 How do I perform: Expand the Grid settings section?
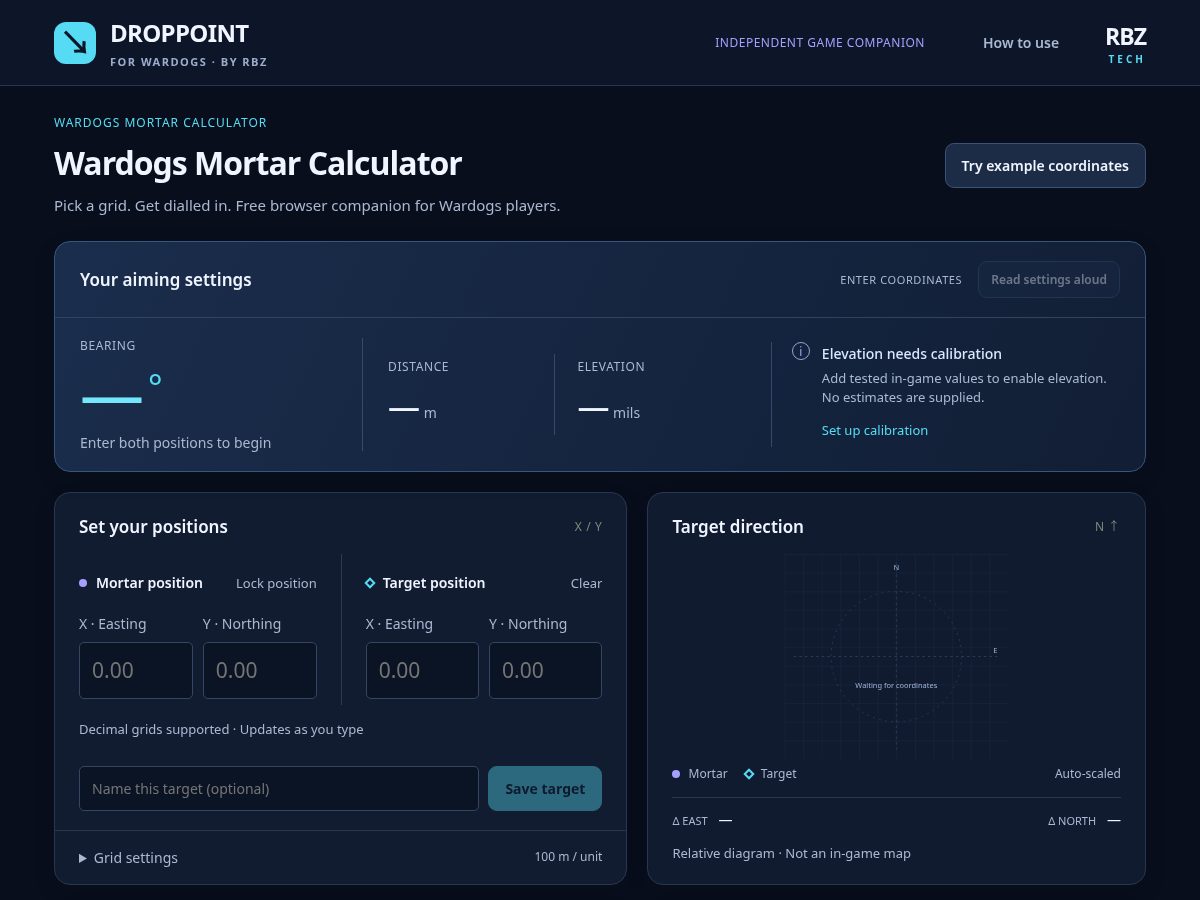click(x=128, y=858)
